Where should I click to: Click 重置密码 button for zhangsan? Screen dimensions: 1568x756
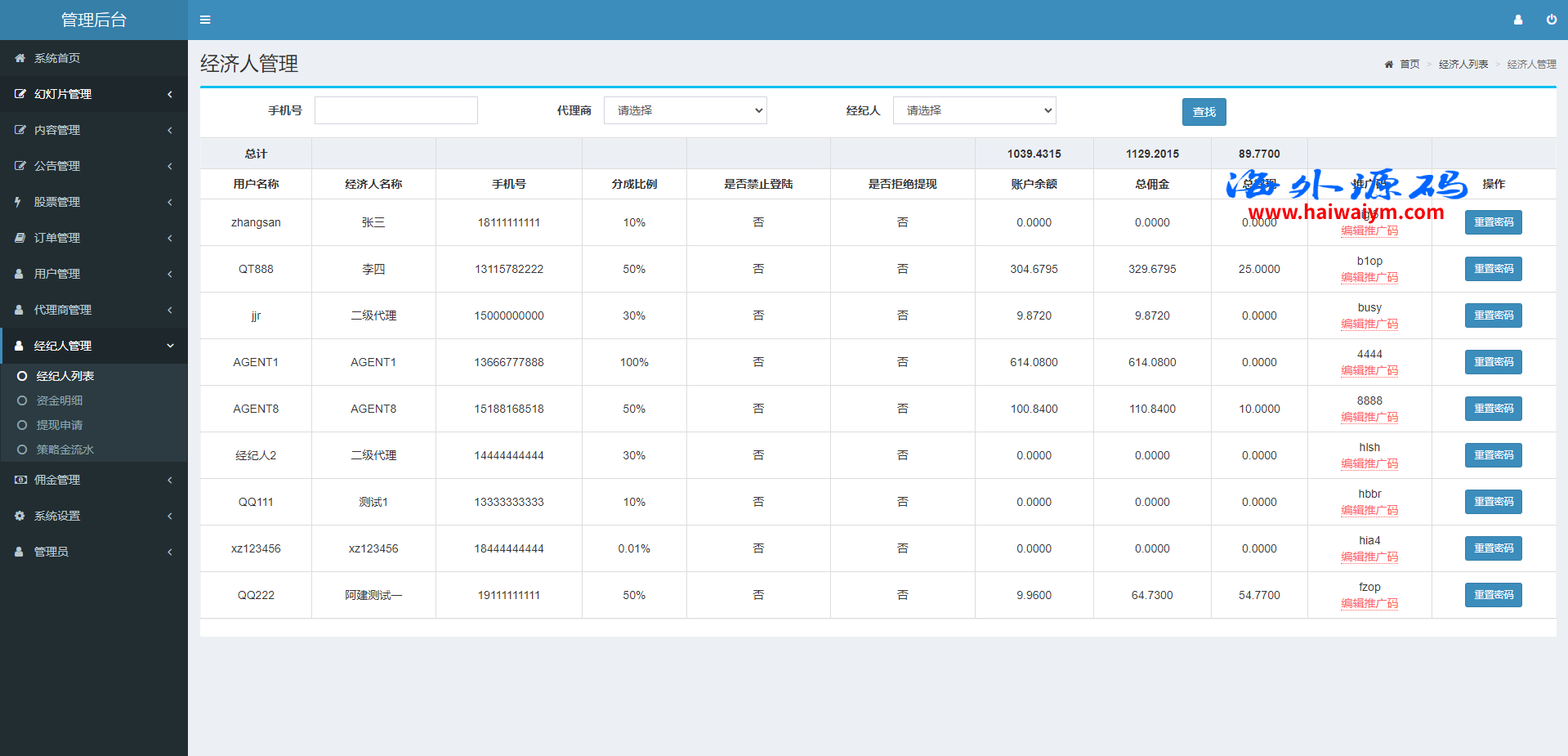[x=1493, y=222]
